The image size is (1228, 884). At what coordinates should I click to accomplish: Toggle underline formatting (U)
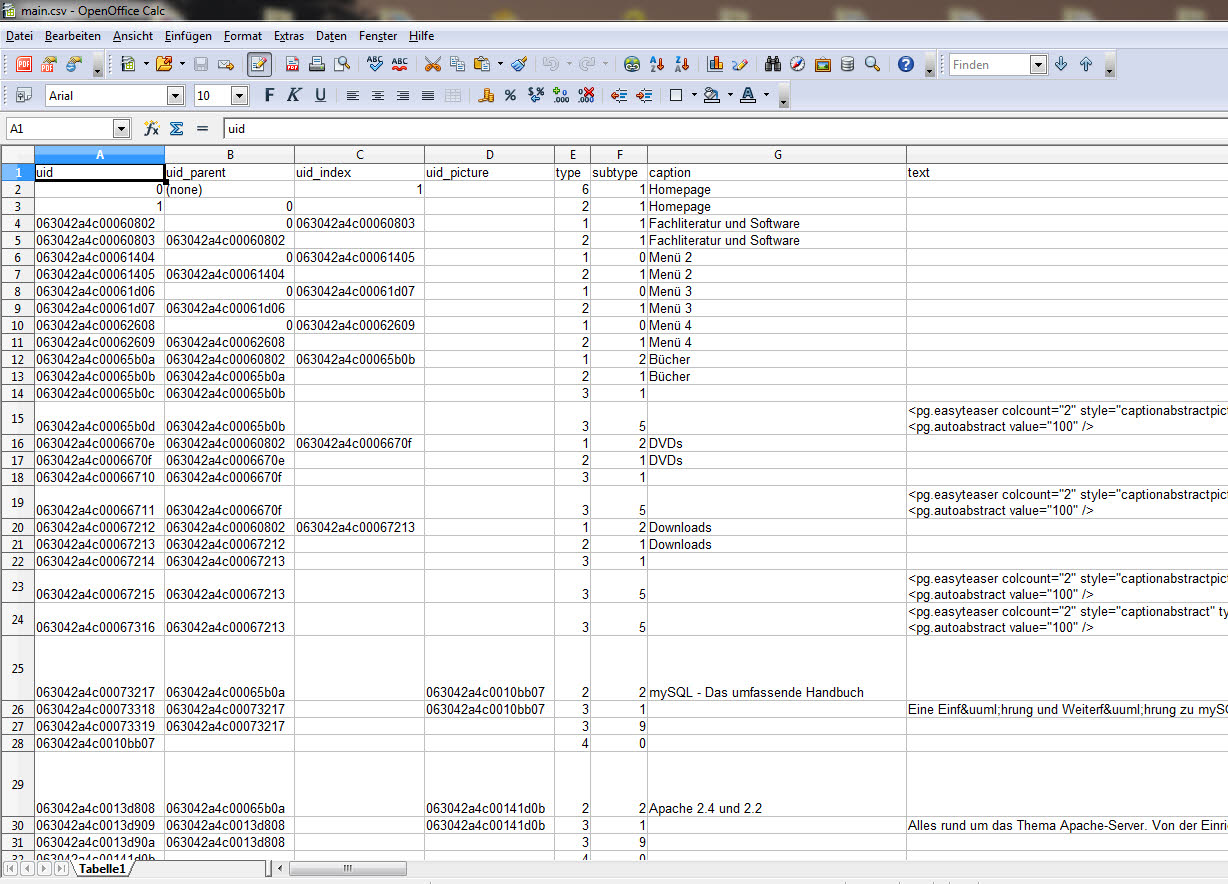pyautogui.click(x=320, y=95)
